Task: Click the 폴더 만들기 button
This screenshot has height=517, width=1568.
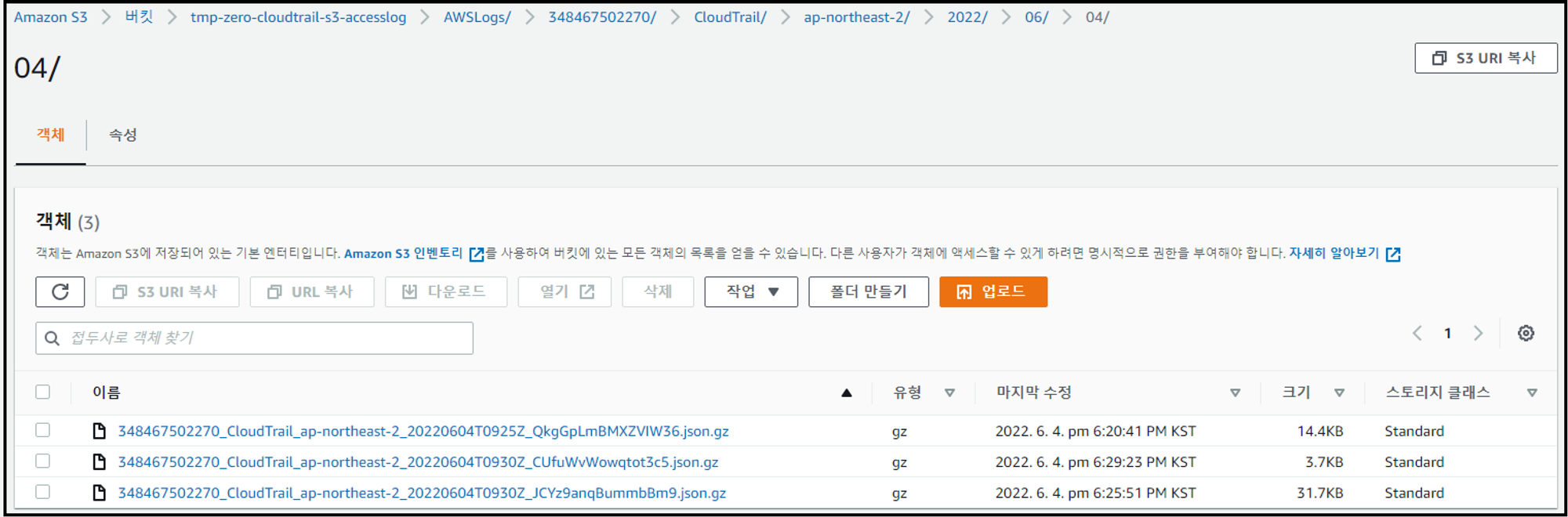Action: click(x=869, y=292)
